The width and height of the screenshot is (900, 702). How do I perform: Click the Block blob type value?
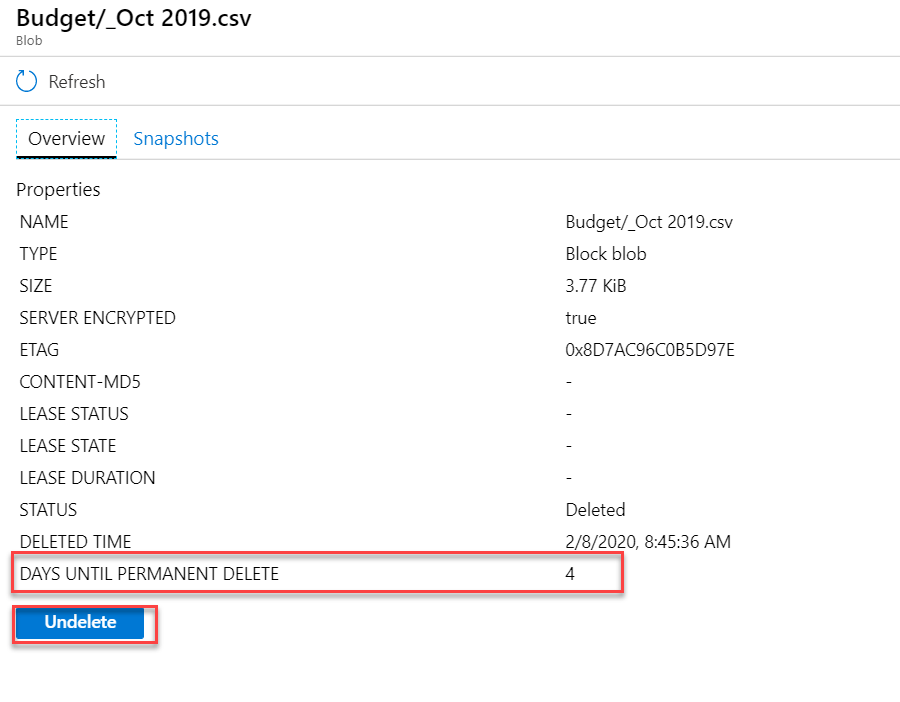(x=605, y=253)
